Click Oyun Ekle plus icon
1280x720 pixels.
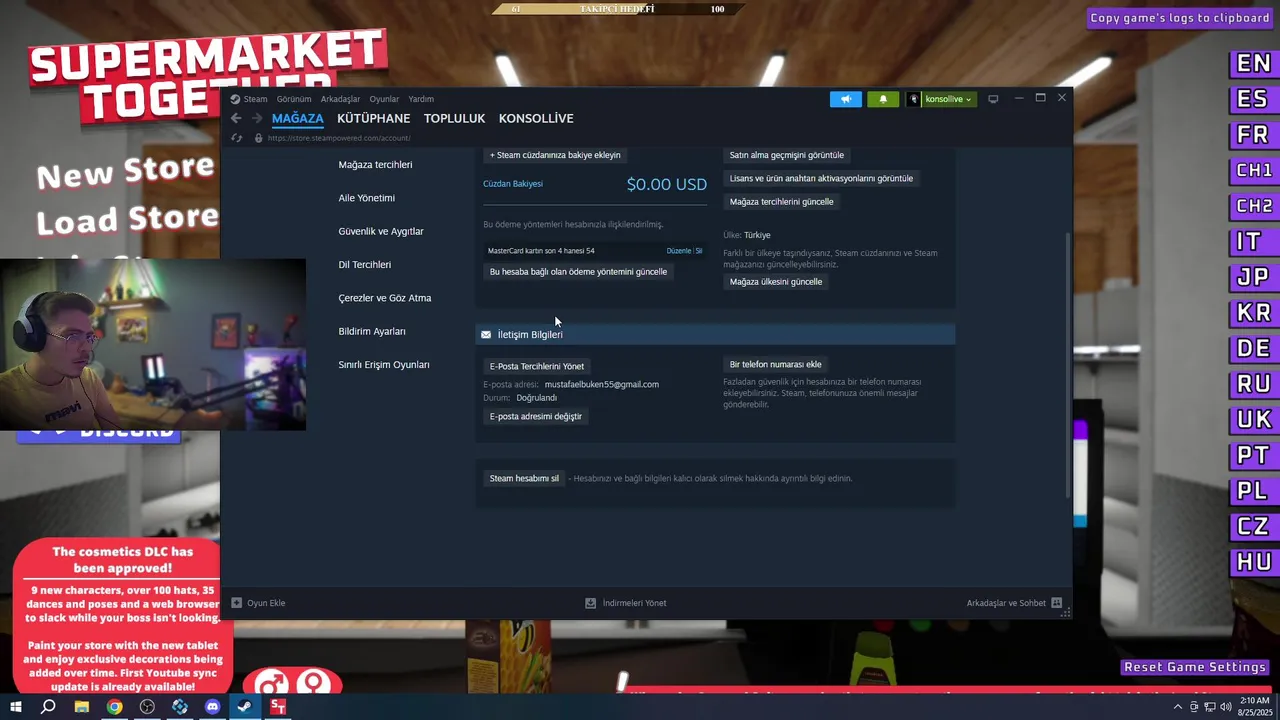237,603
